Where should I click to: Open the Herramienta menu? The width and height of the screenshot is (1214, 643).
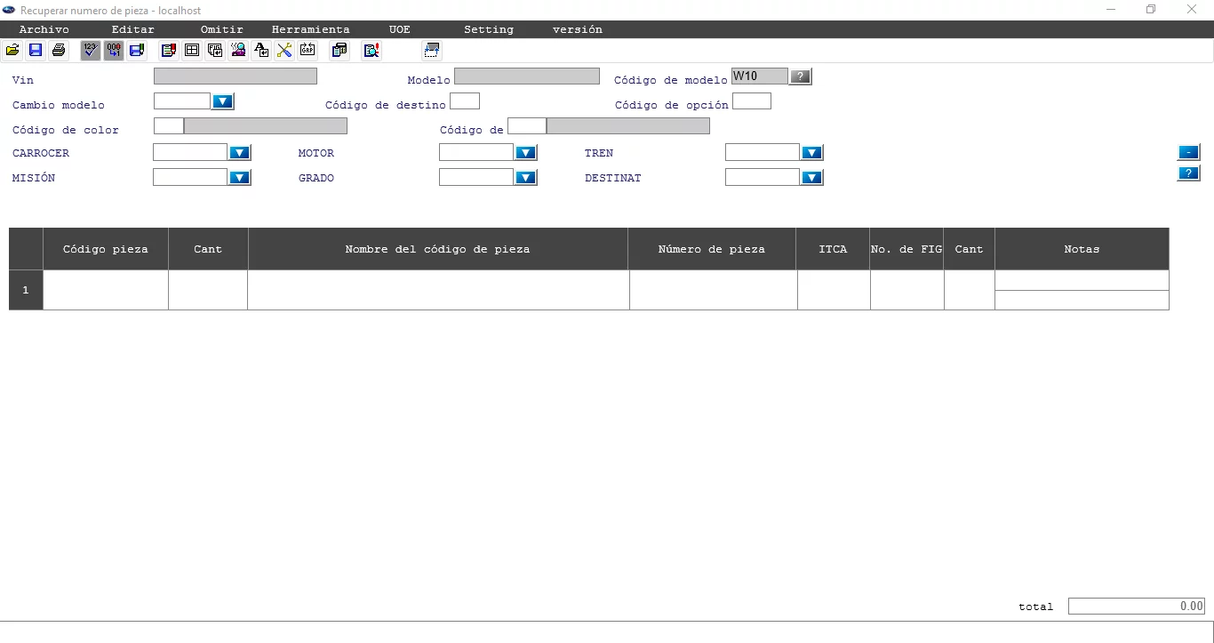click(310, 30)
